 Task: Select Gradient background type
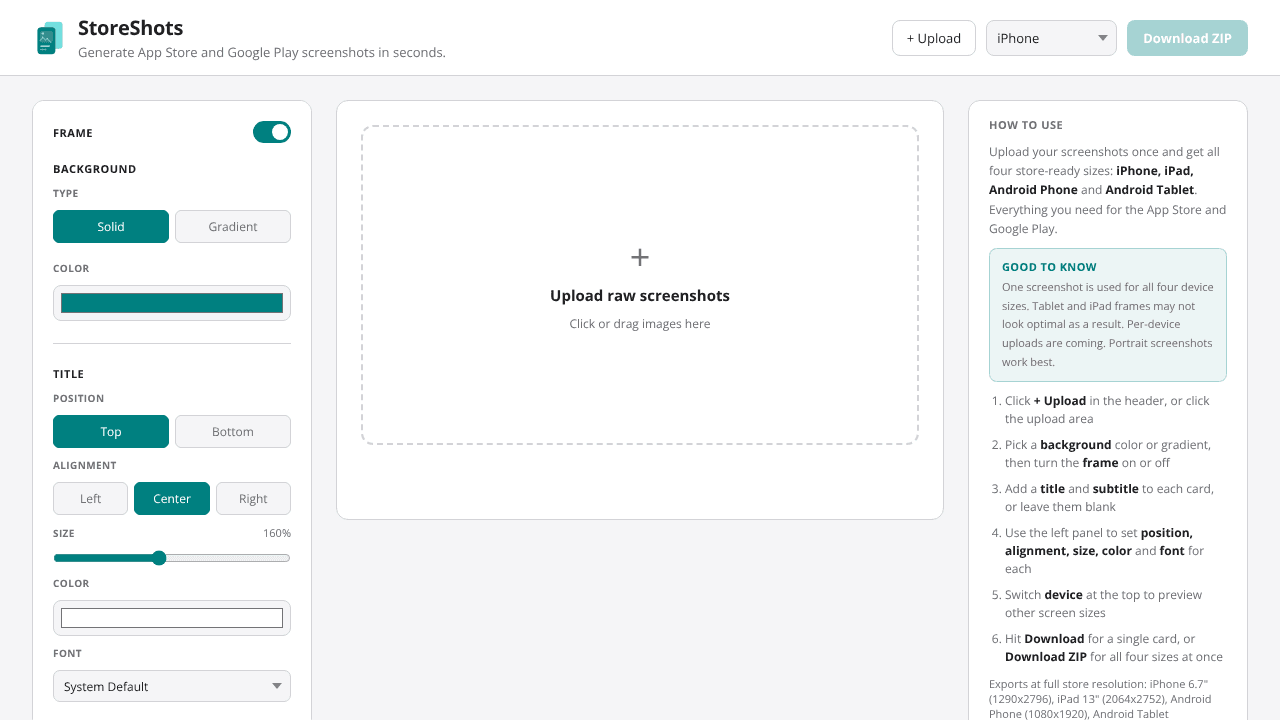tap(233, 227)
